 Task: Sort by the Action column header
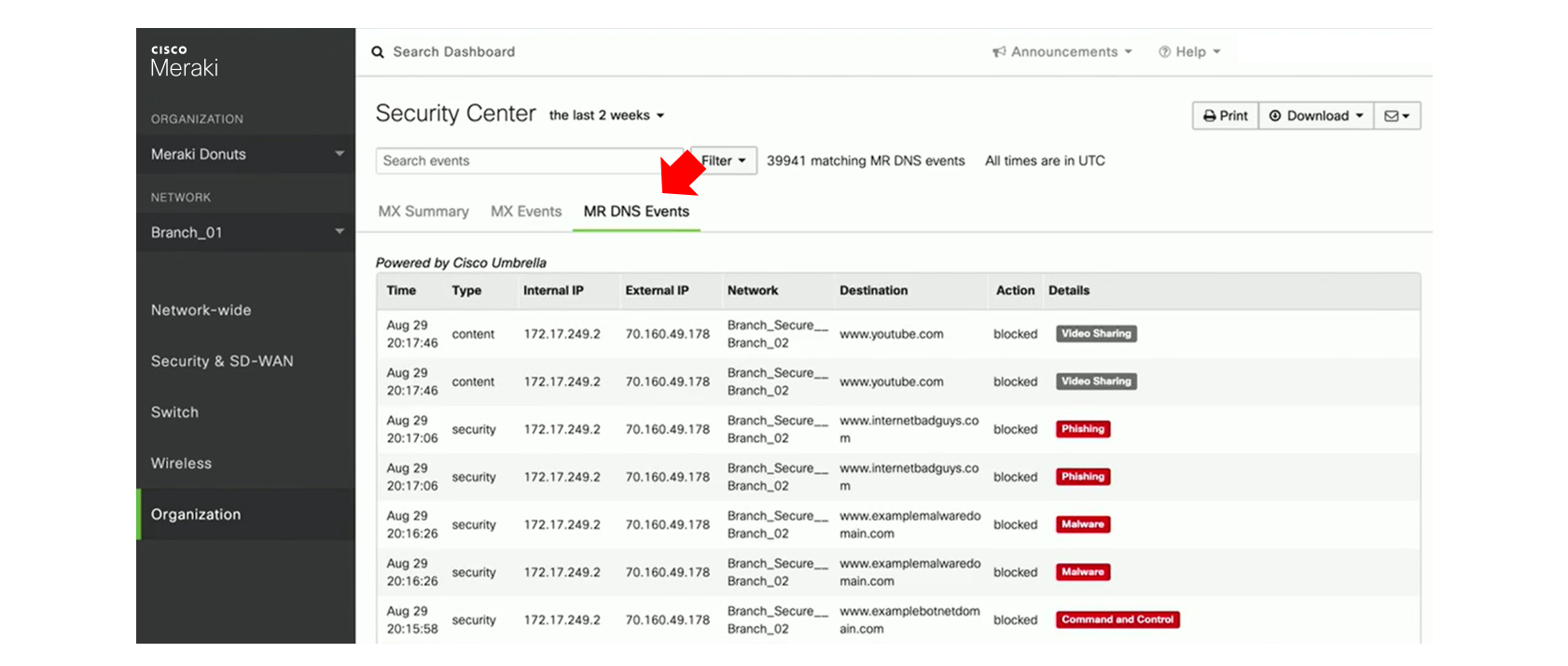point(1015,291)
